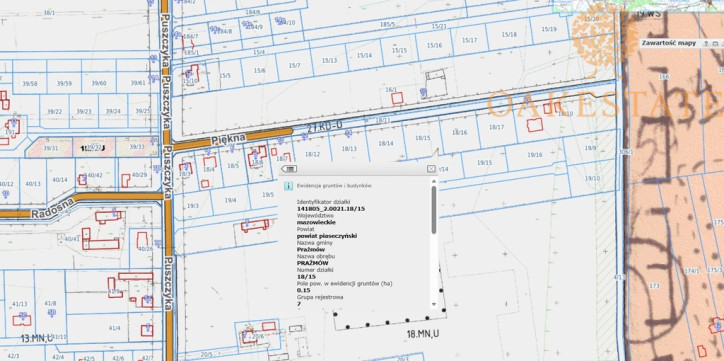Select parcel 18/12 on the map

[x=313, y=154]
